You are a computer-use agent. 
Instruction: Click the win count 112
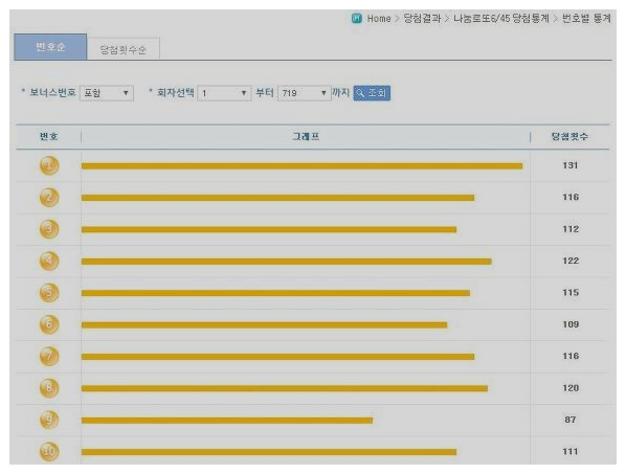click(x=571, y=229)
